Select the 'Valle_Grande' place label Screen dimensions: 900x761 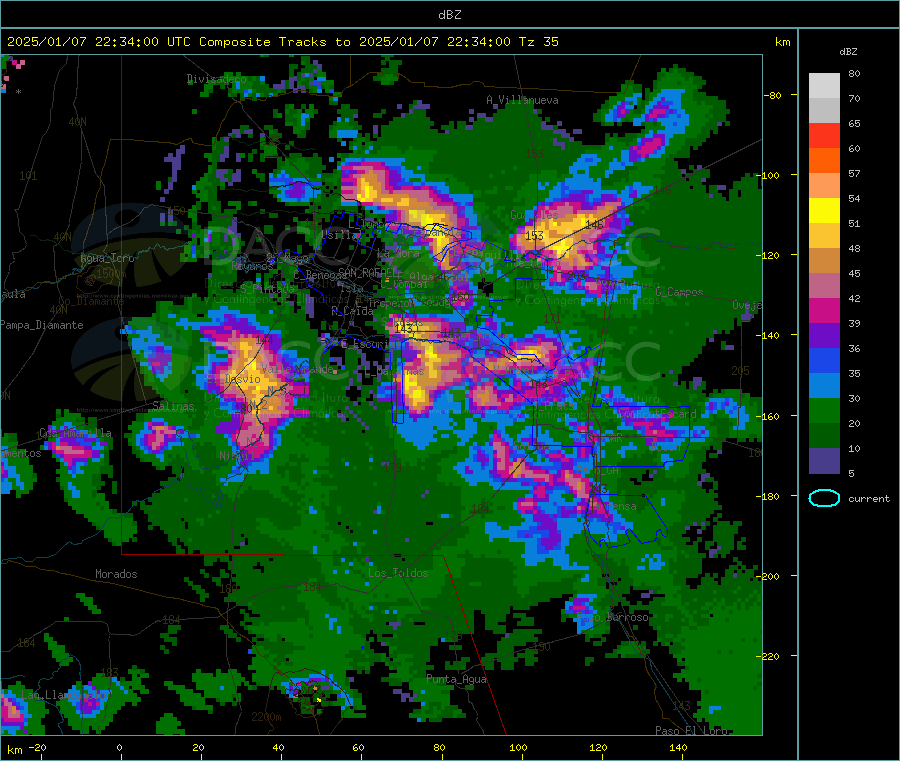coord(297,369)
